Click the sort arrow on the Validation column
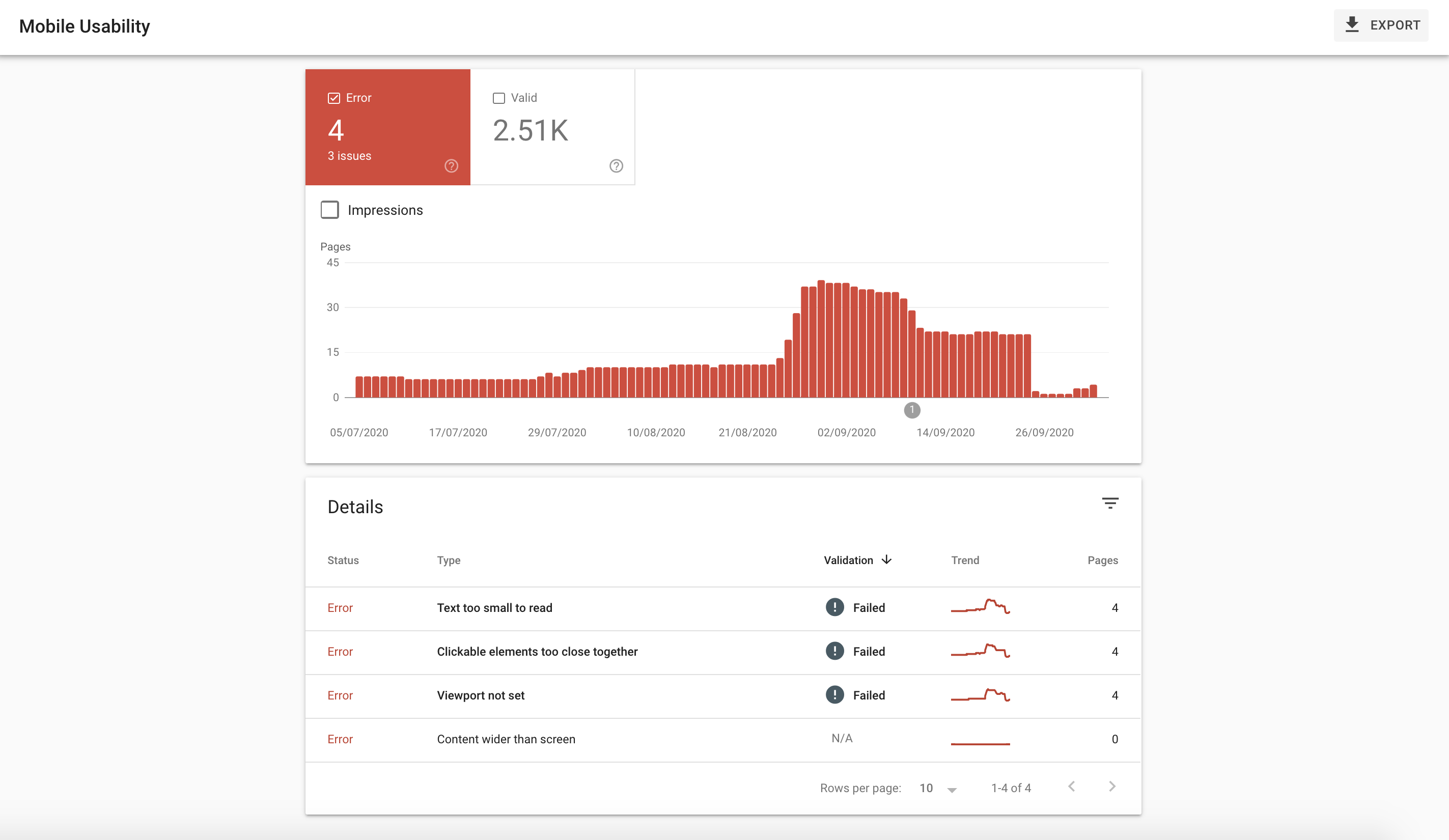The image size is (1449, 840). (885, 560)
